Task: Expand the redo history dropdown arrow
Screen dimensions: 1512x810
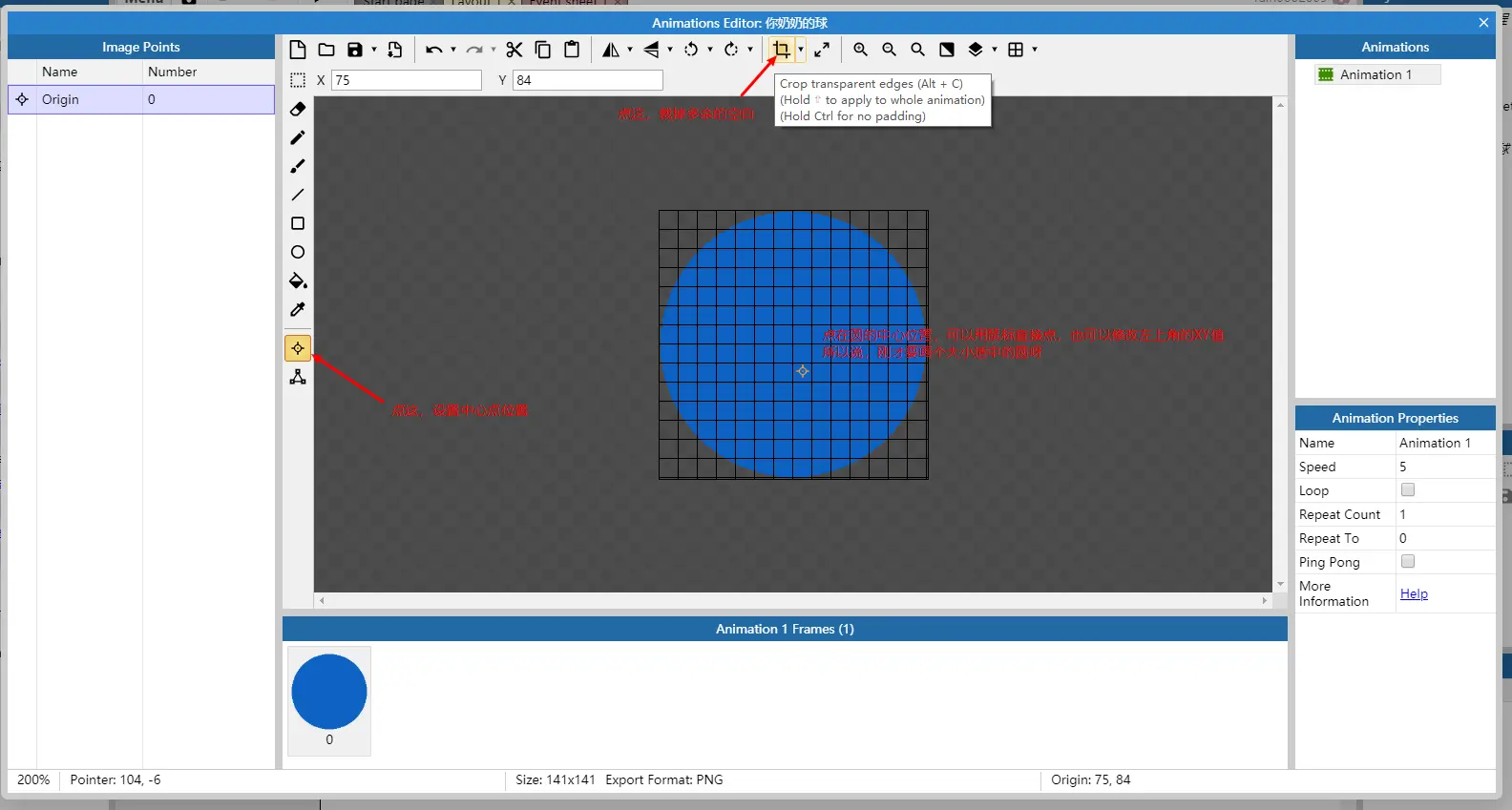Action: point(493,50)
